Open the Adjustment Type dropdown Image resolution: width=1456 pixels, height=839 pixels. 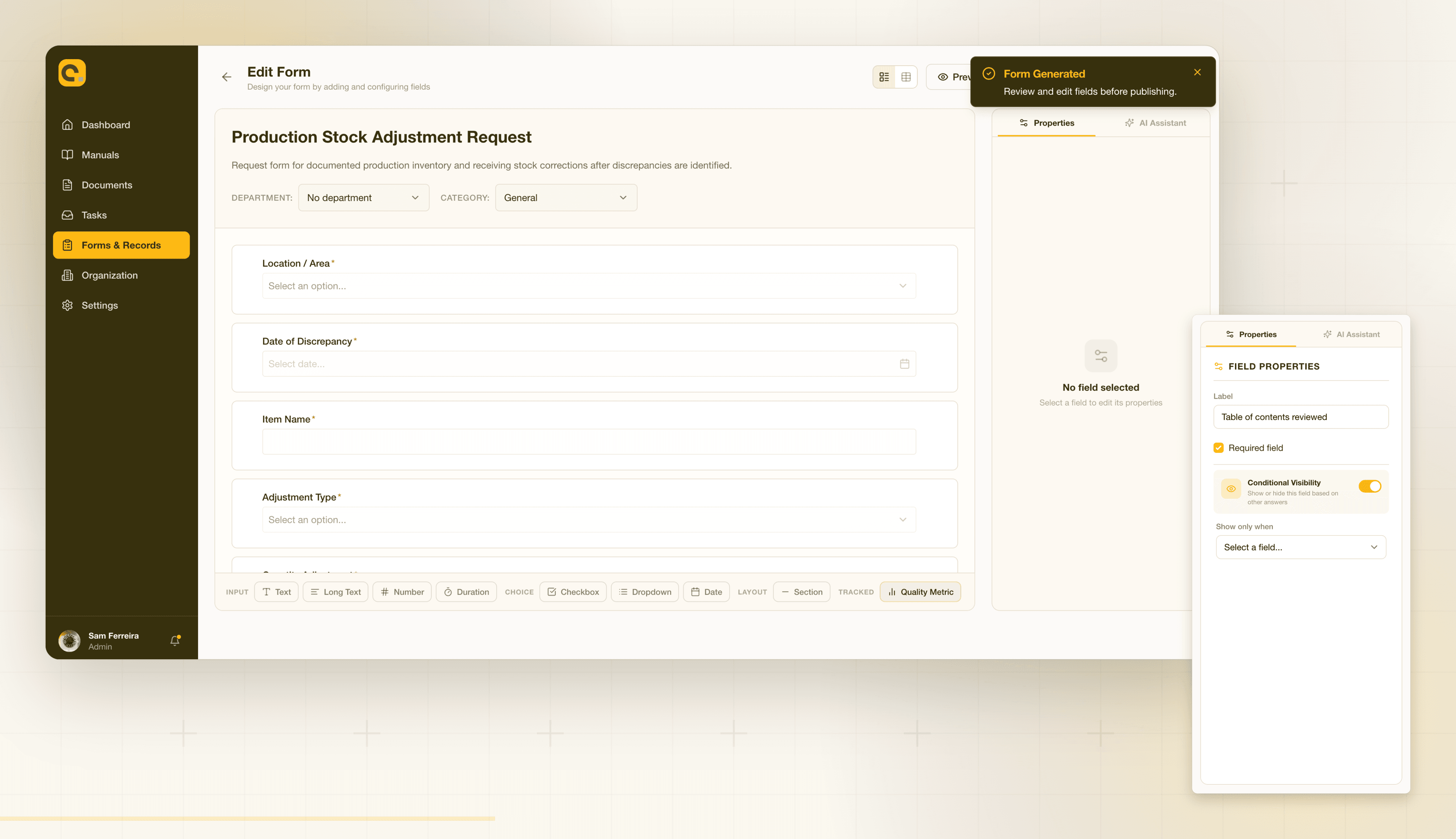[x=588, y=520]
